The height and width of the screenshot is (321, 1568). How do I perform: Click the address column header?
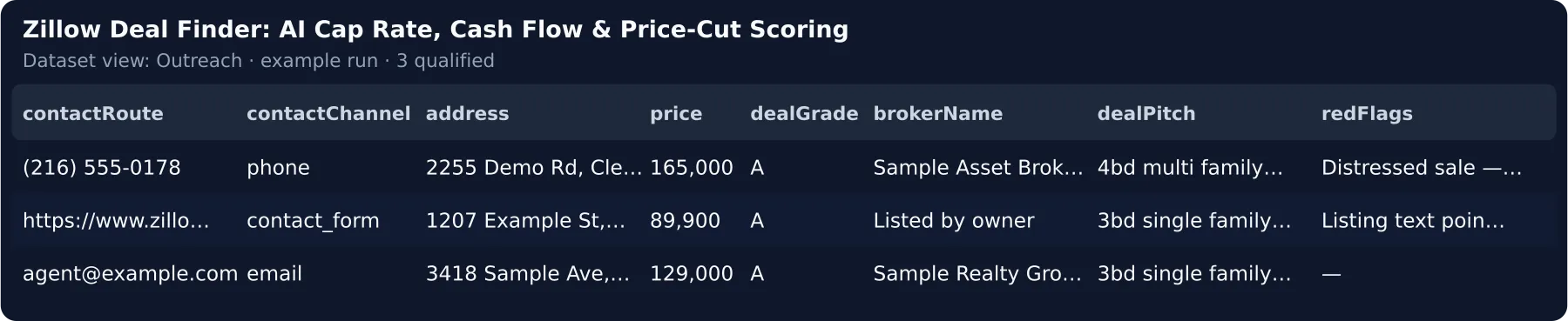(x=467, y=114)
